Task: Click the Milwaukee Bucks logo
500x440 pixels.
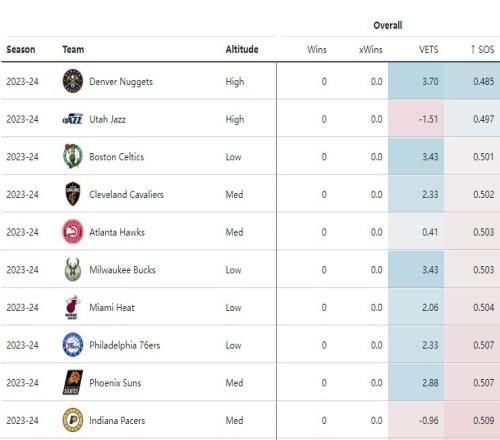Action: [x=73, y=269]
